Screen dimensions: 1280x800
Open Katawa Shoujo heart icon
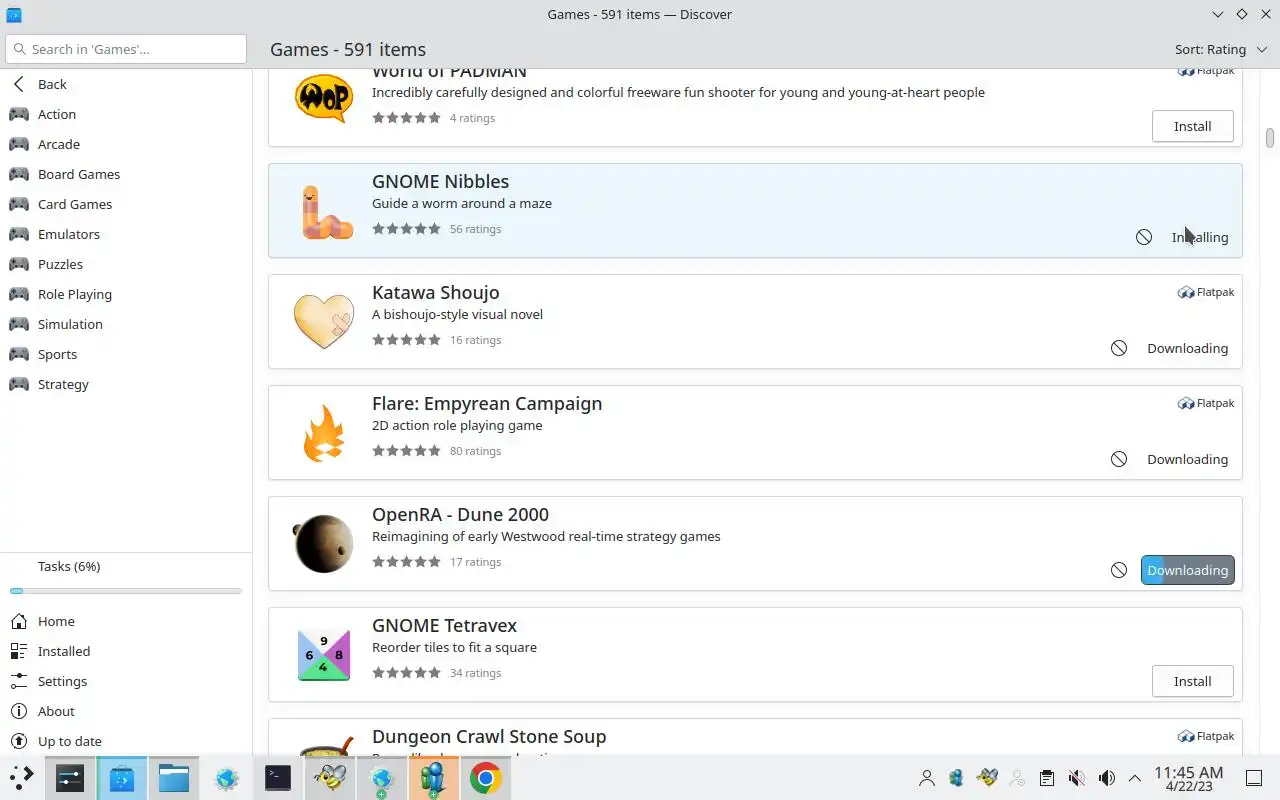(324, 322)
